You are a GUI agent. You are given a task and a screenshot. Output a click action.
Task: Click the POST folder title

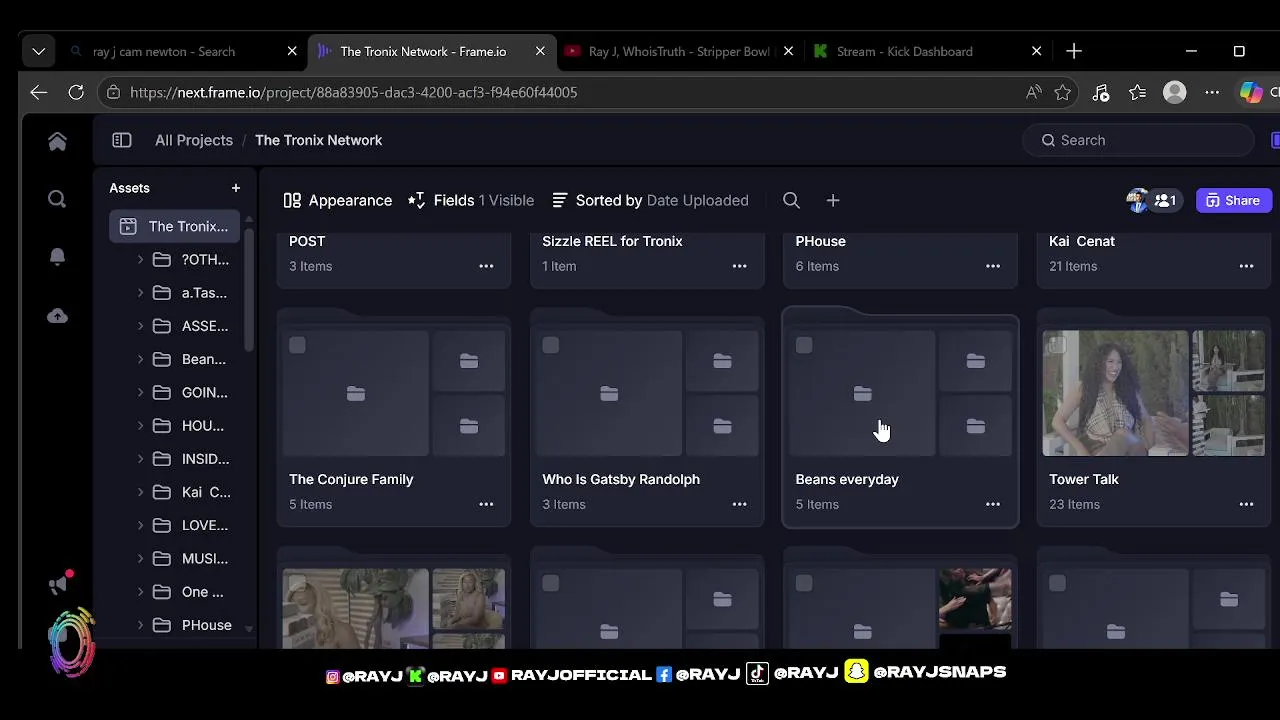(x=307, y=241)
